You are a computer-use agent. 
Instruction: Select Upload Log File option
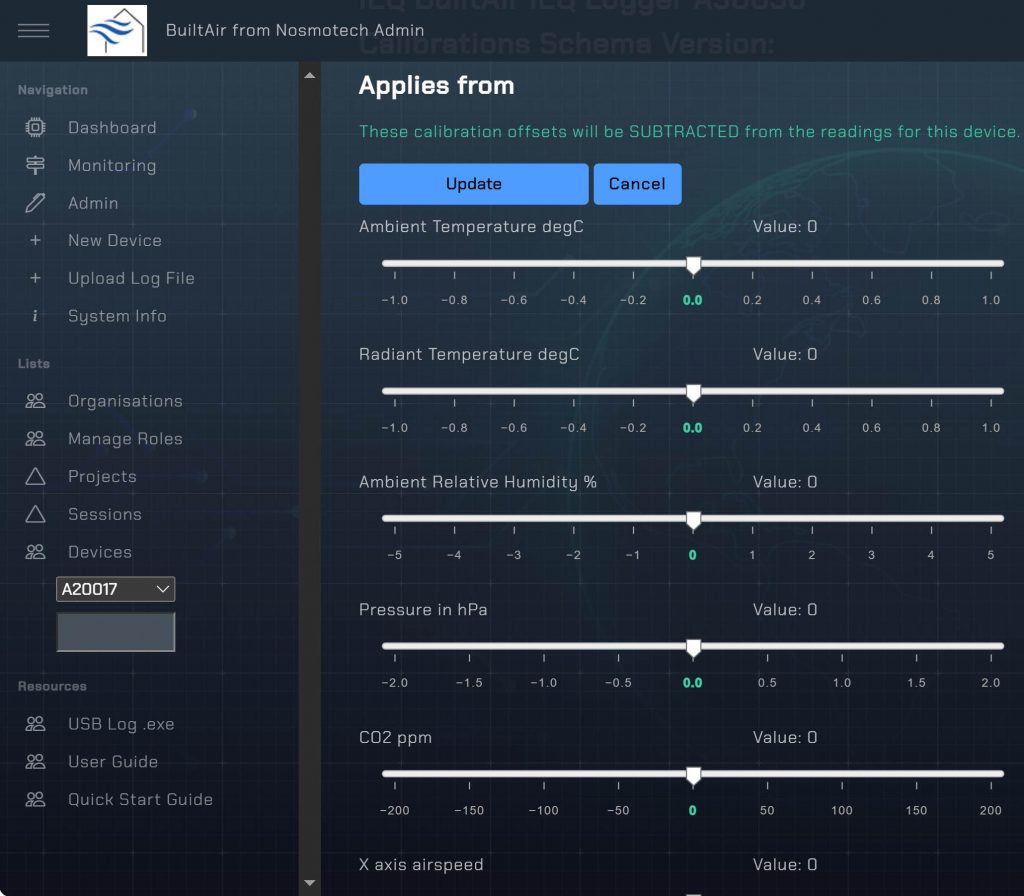coord(131,279)
